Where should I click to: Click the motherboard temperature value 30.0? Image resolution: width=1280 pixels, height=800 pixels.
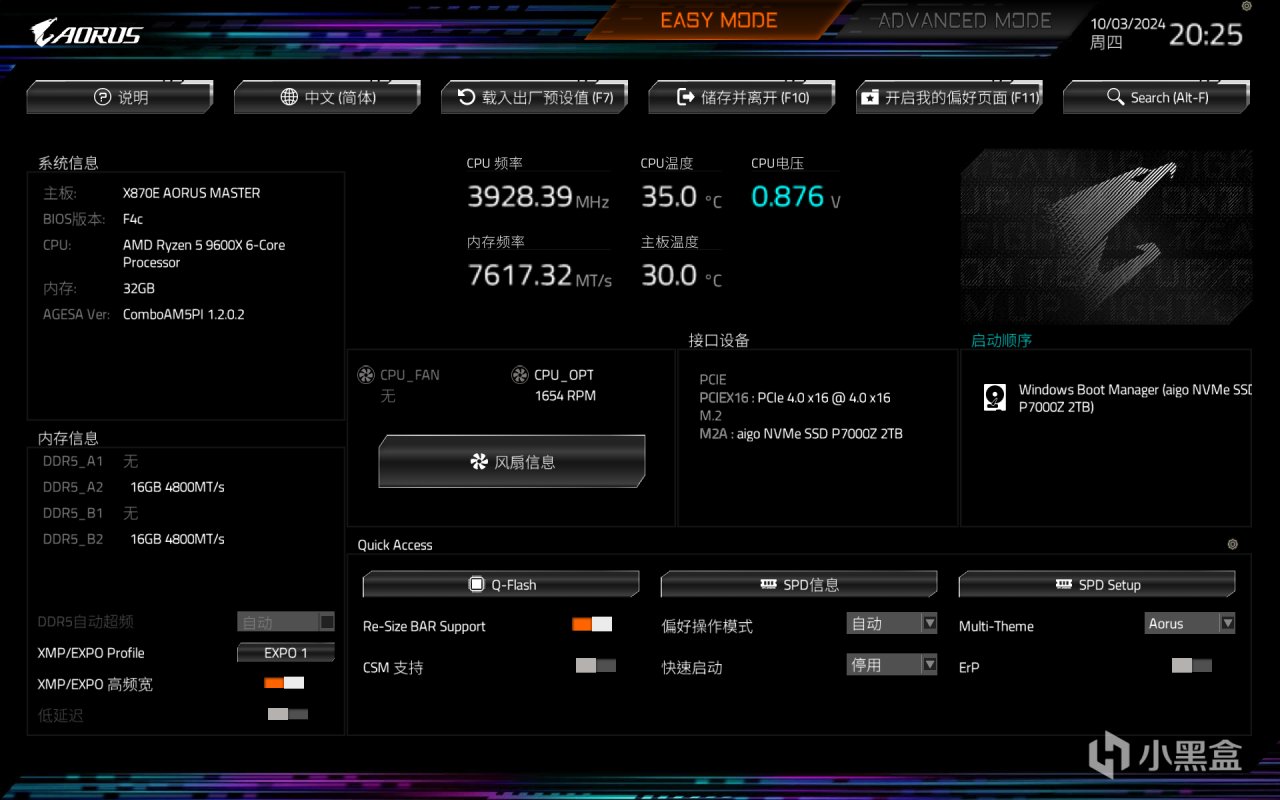[669, 275]
